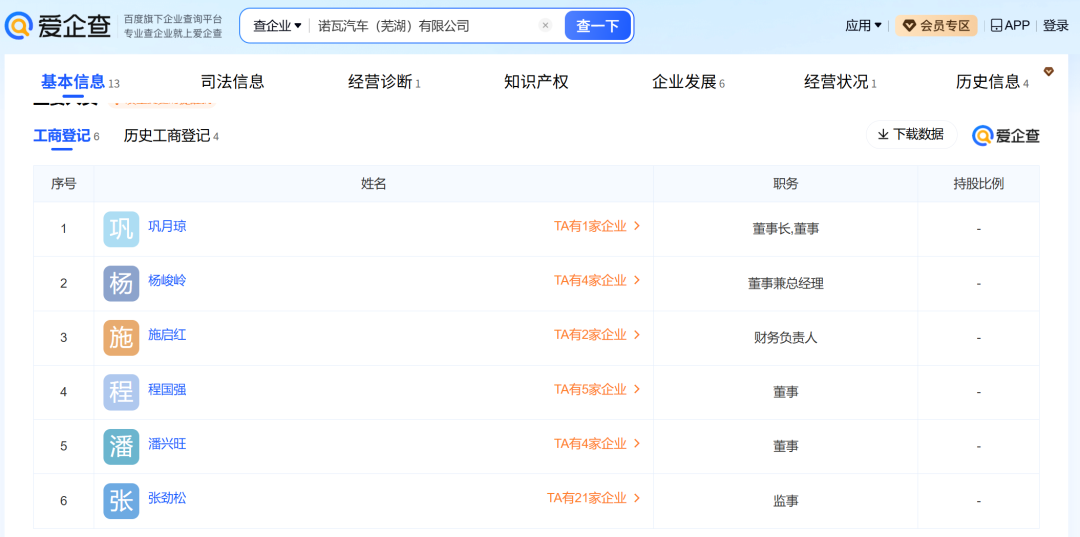This screenshot has height=537, width=1080.
Task: Select the 知识产权 tab
Action: 536,82
